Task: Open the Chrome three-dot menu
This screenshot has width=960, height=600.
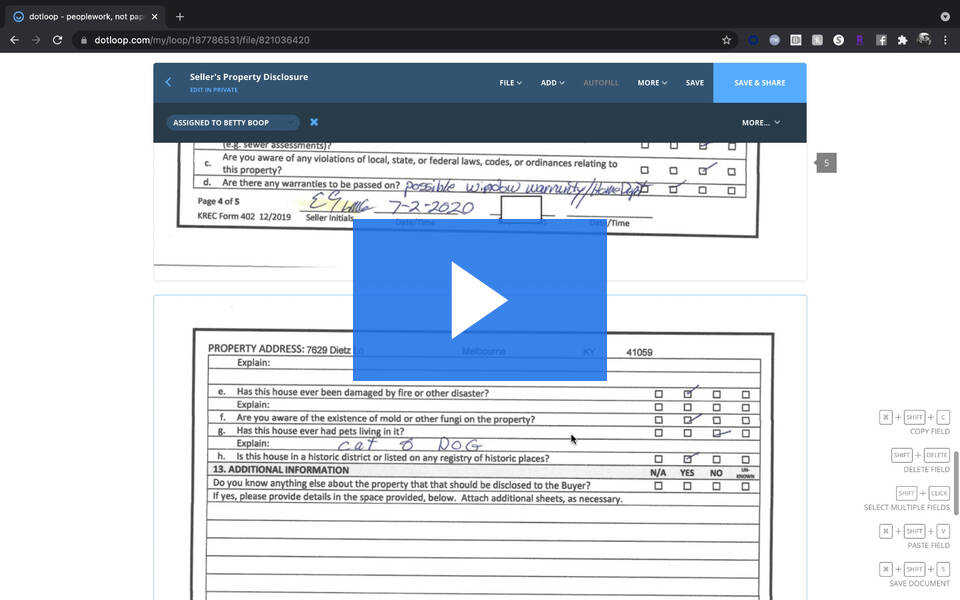Action: pyautogui.click(x=945, y=40)
